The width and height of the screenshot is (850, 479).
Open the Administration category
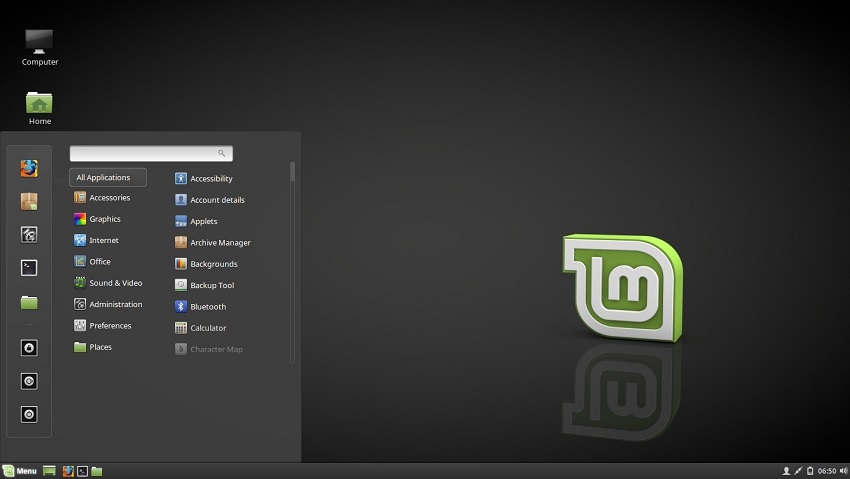coord(115,304)
